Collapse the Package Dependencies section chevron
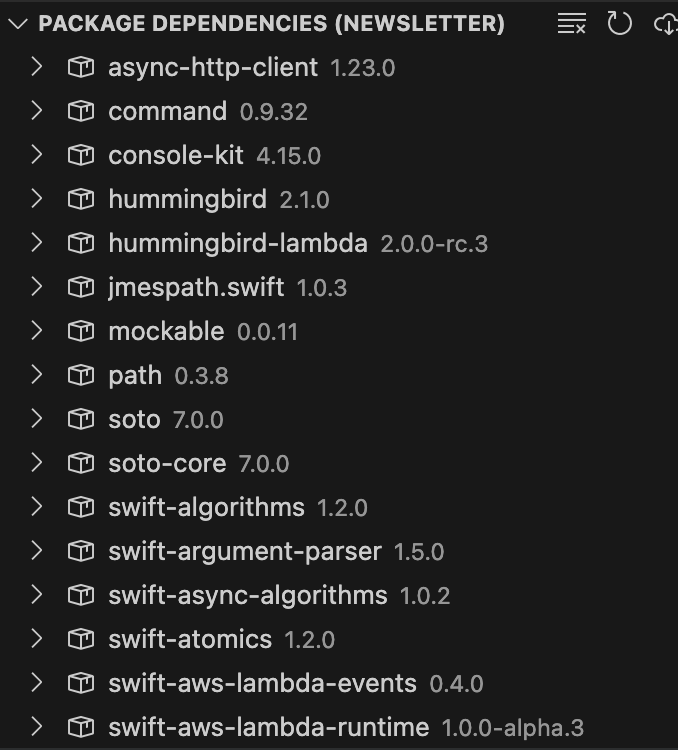 17,24
